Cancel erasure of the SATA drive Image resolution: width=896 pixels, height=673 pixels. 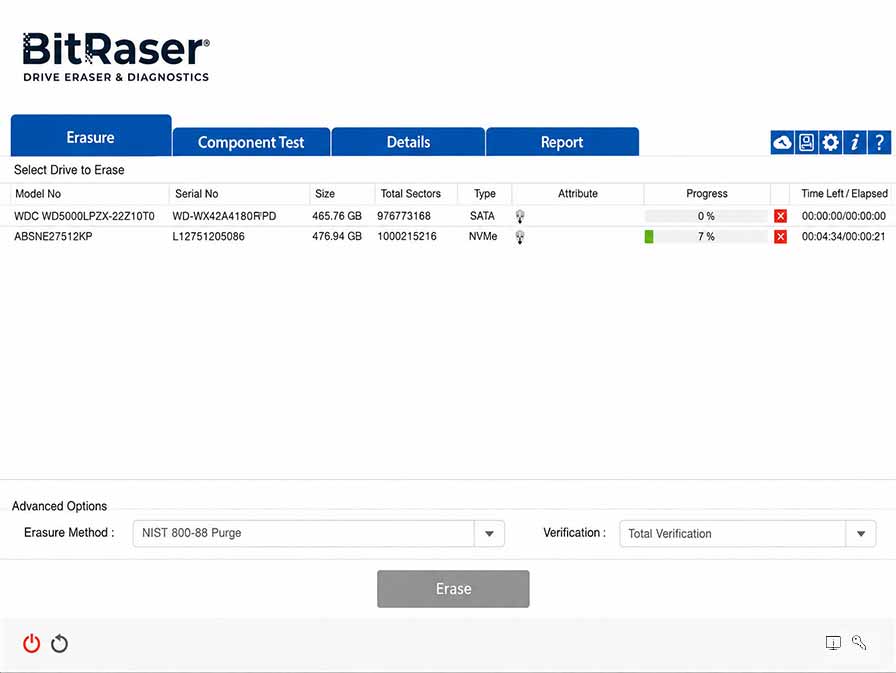pos(781,216)
